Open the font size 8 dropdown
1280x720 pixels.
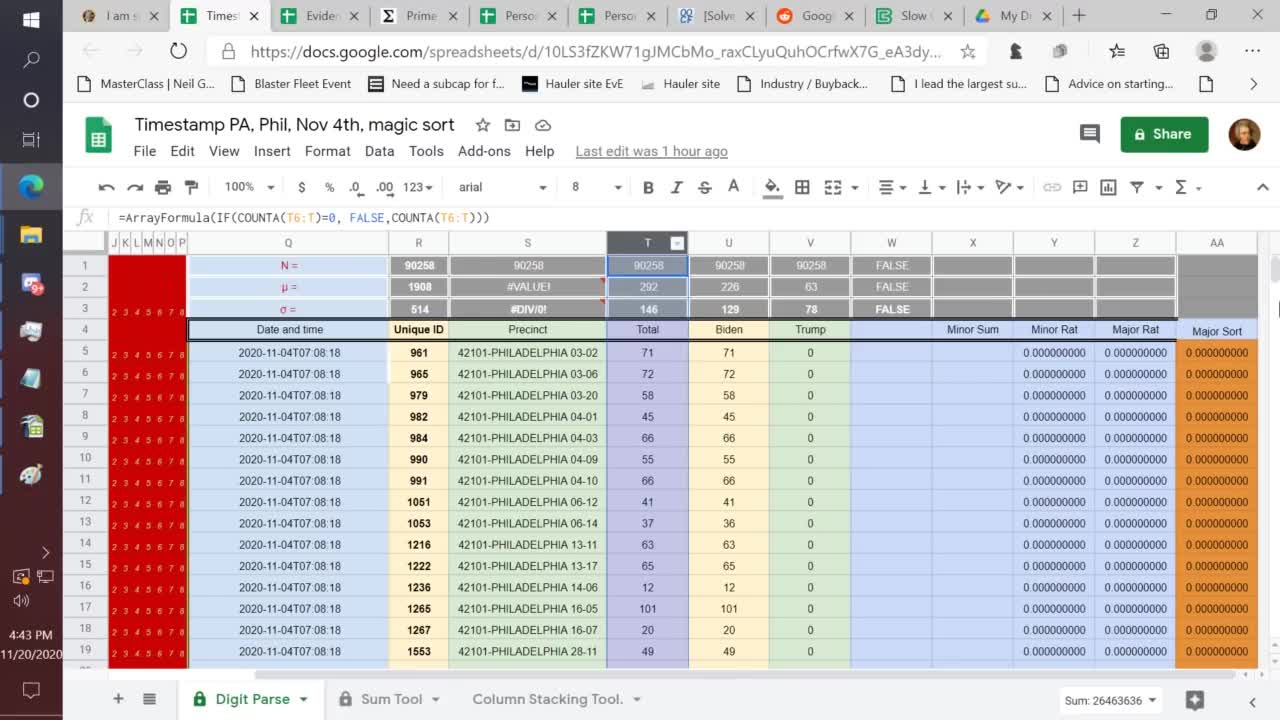(x=596, y=187)
